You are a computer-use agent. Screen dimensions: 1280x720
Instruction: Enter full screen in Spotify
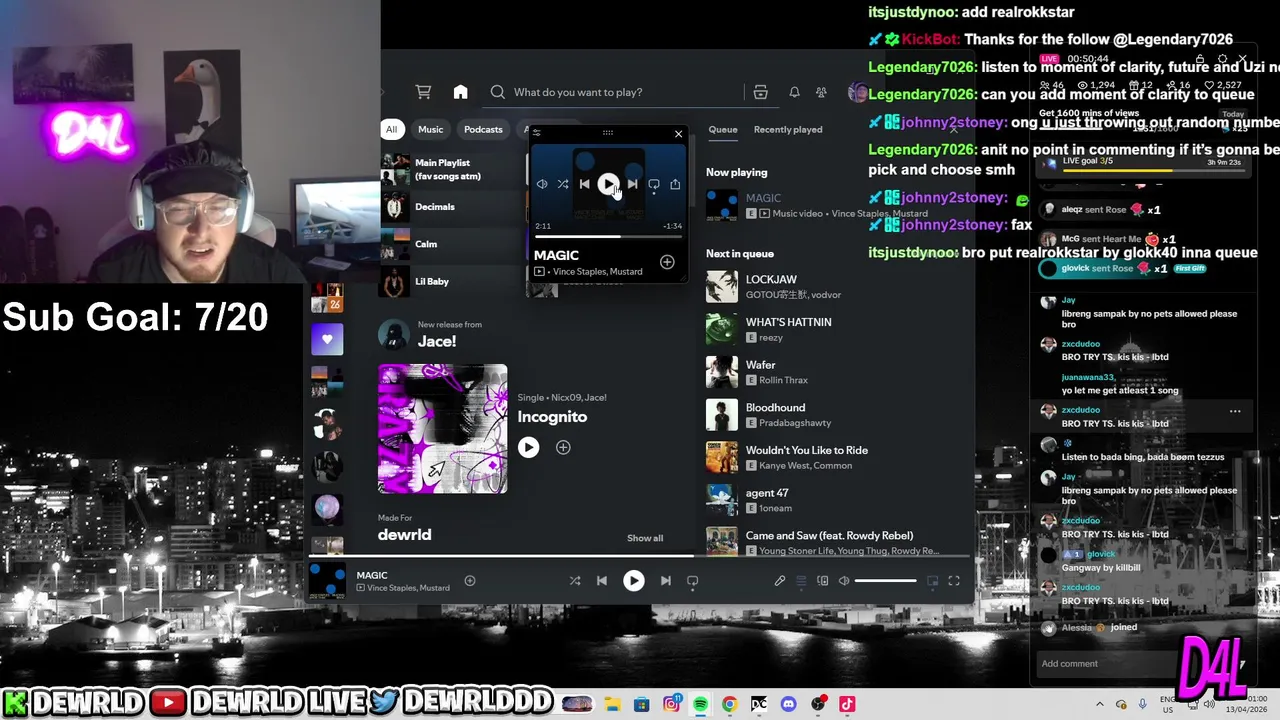(x=954, y=580)
